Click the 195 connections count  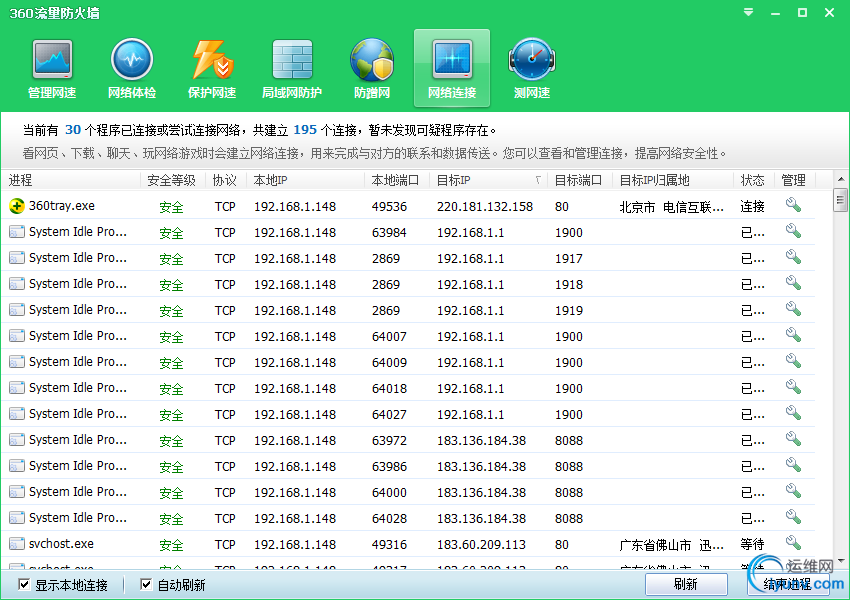pyautogui.click(x=305, y=130)
